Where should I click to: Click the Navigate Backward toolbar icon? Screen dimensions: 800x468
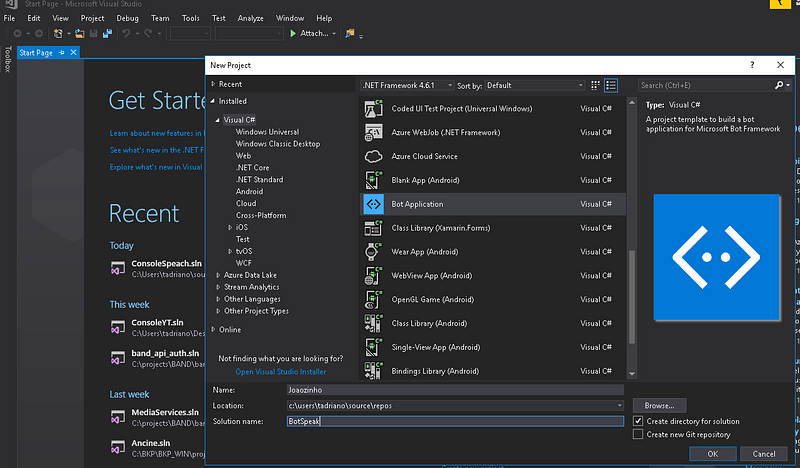pyautogui.click(x=17, y=34)
